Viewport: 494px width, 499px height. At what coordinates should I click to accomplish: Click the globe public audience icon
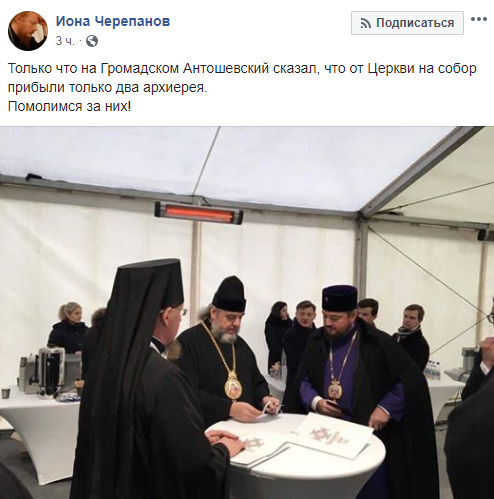[x=92, y=41]
